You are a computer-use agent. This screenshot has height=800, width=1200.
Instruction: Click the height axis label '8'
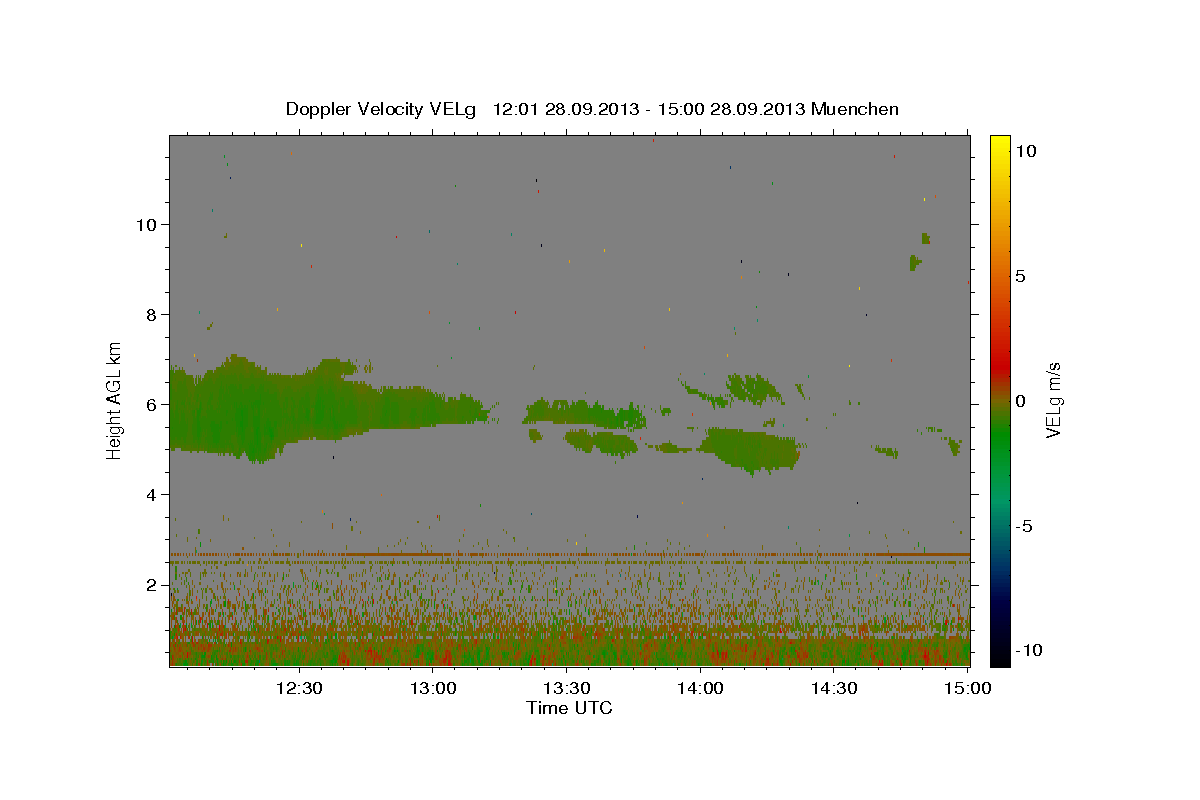(x=151, y=314)
